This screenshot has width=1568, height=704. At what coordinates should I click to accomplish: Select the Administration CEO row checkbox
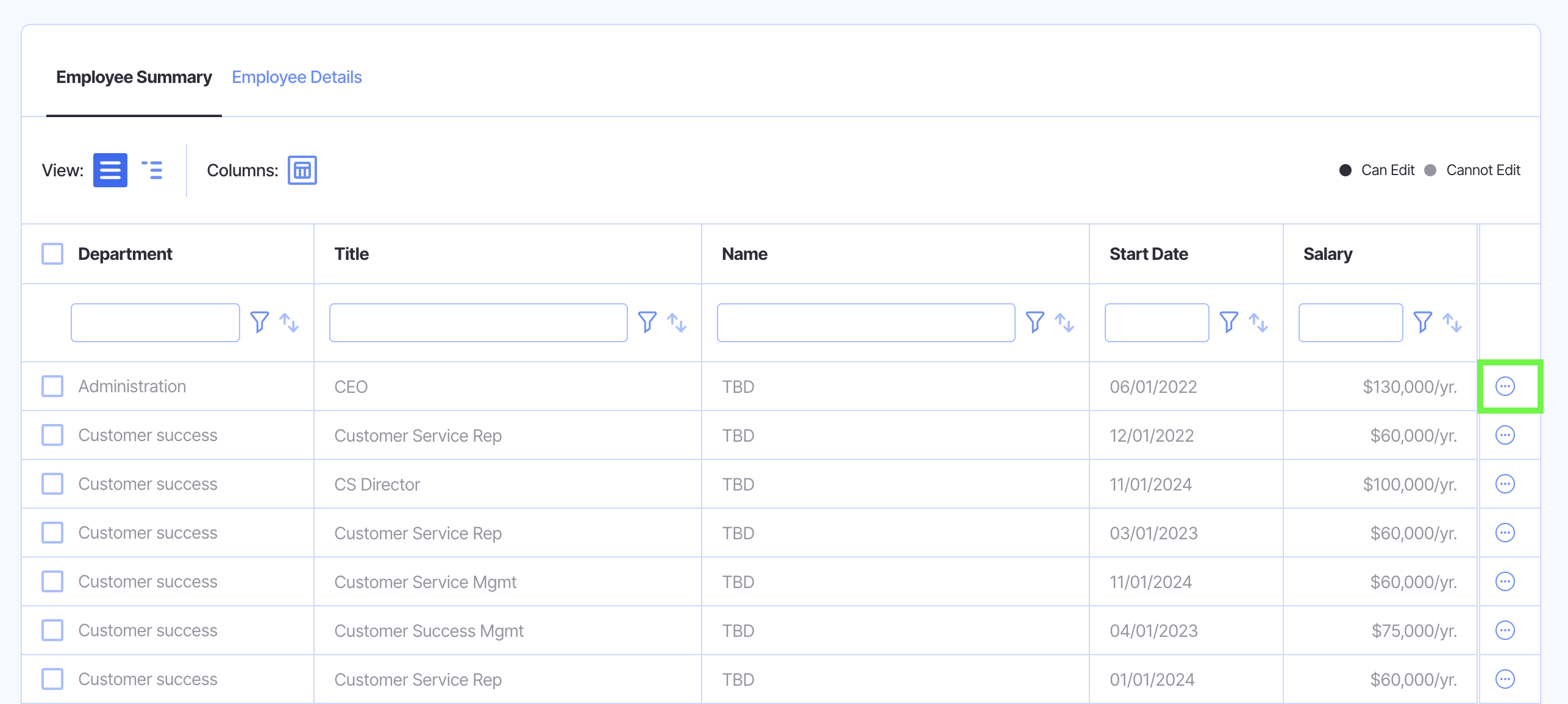click(52, 386)
